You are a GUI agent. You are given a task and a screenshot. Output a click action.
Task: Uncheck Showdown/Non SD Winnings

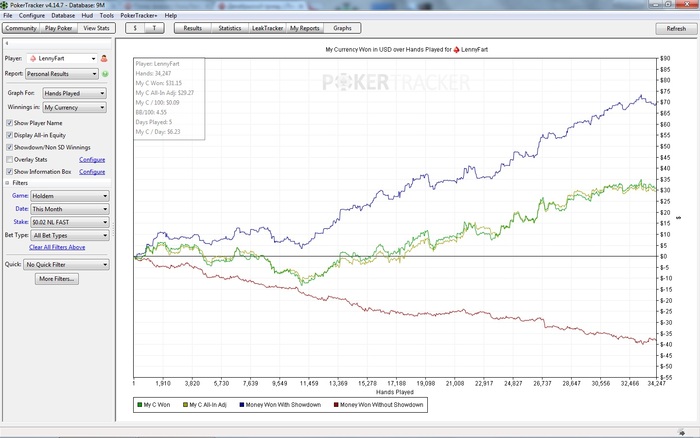coord(9,147)
